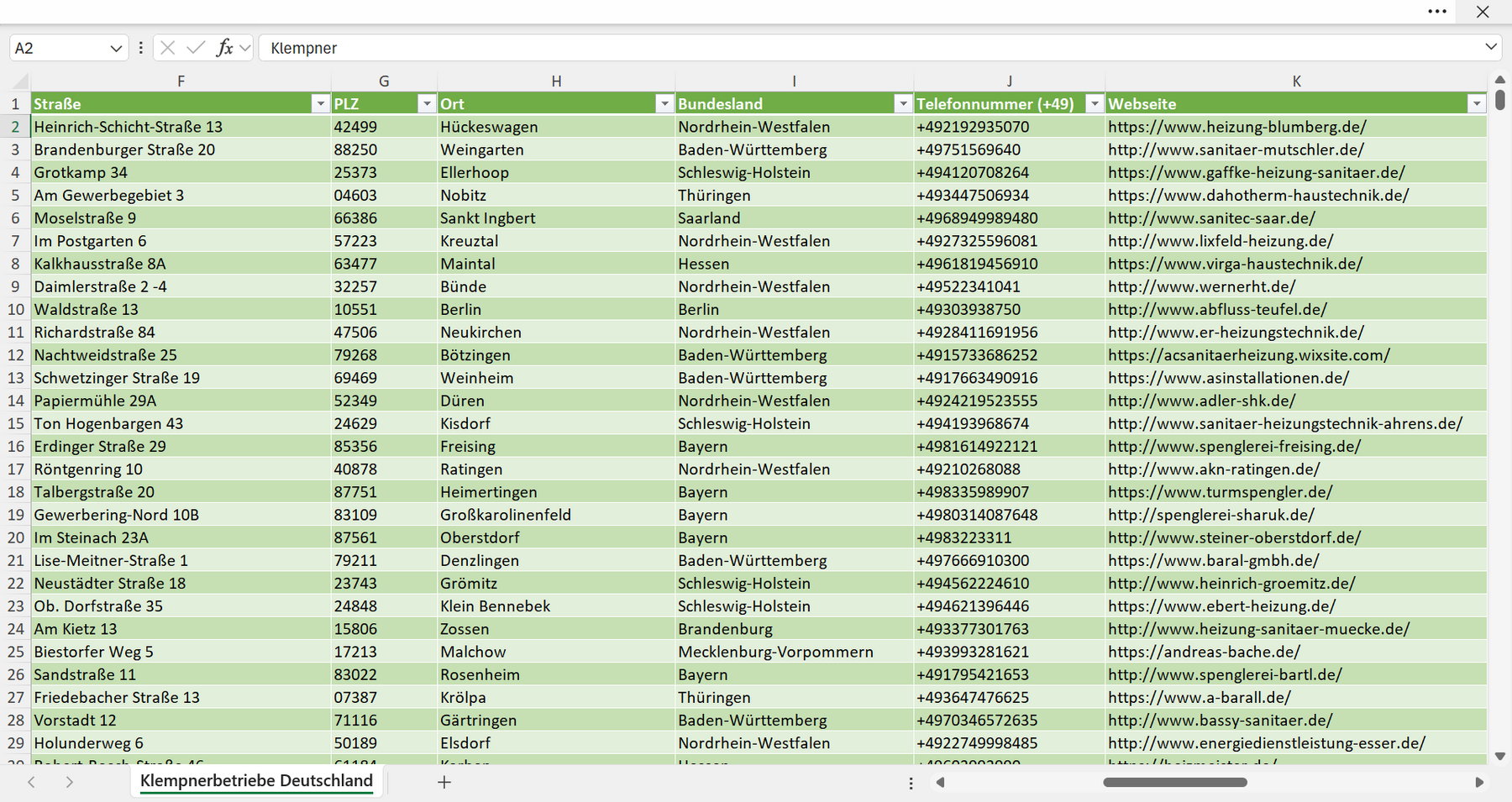Add a new sheet with plus icon
The width and height of the screenshot is (1512, 802).
(444, 782)
